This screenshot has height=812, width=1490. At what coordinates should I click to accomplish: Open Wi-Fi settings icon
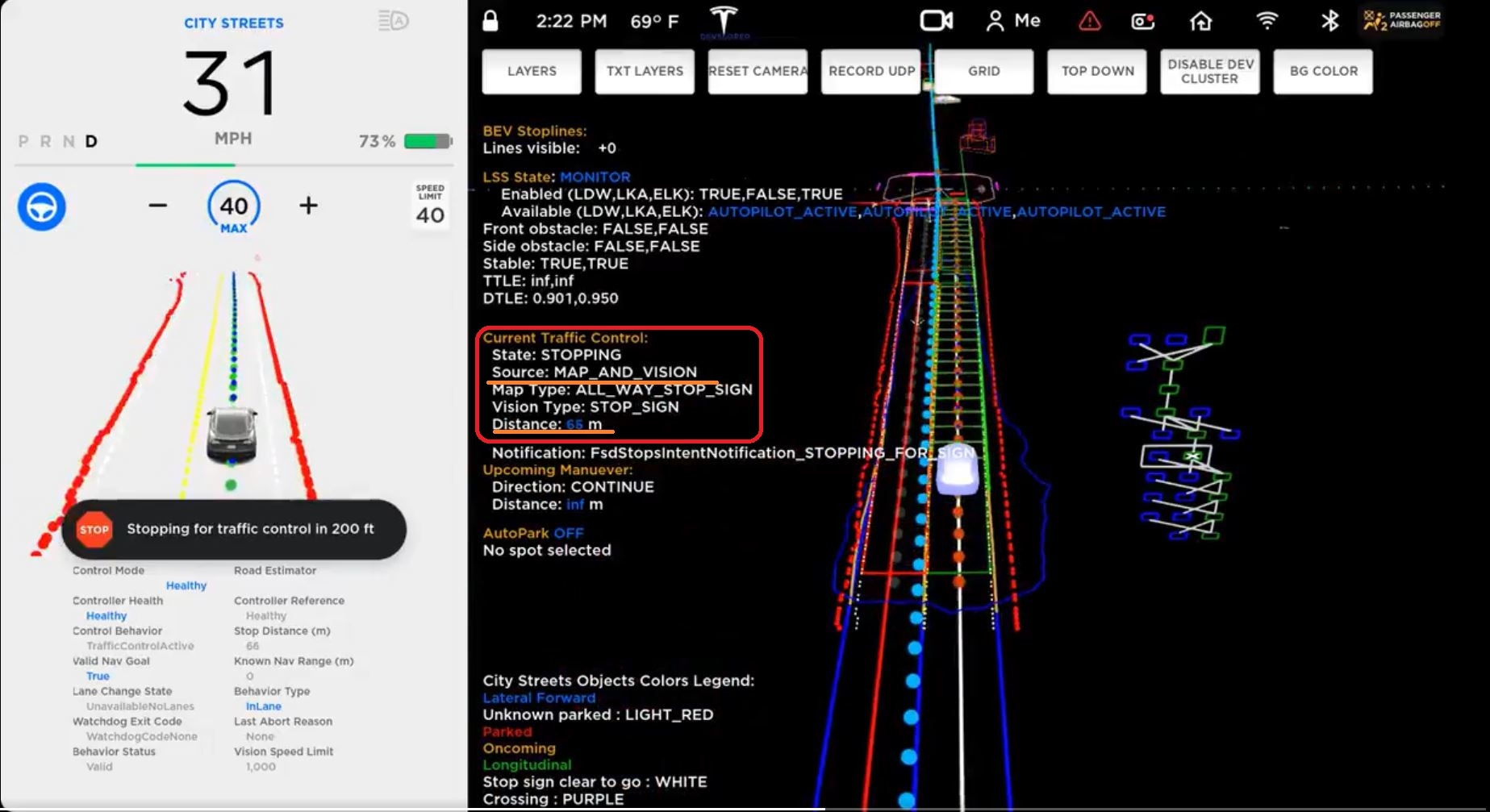pos(1267,21)
